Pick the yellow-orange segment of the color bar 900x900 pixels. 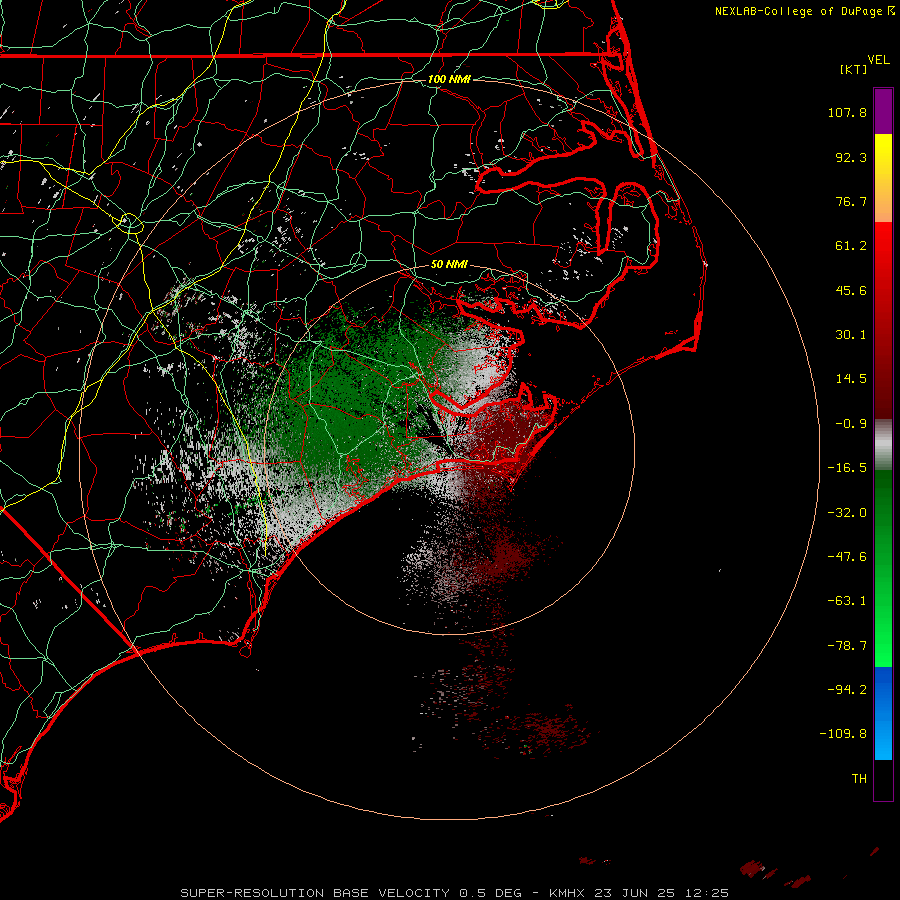(883, 178)
